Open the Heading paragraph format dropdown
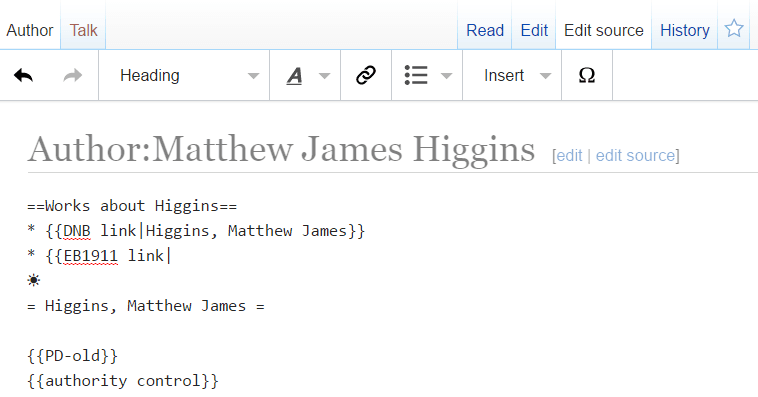 (184, 75)
